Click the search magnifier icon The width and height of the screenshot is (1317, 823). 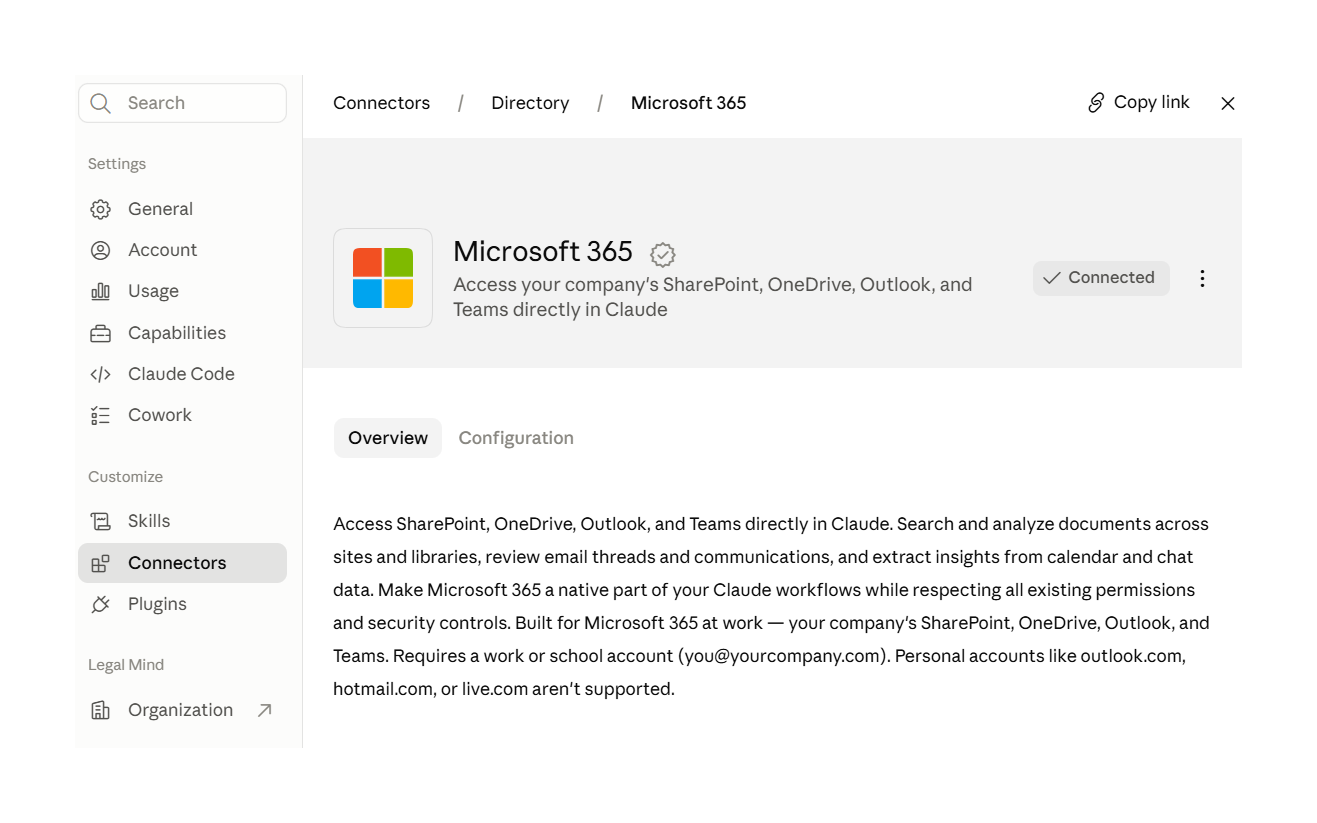[x=100, y=103]
